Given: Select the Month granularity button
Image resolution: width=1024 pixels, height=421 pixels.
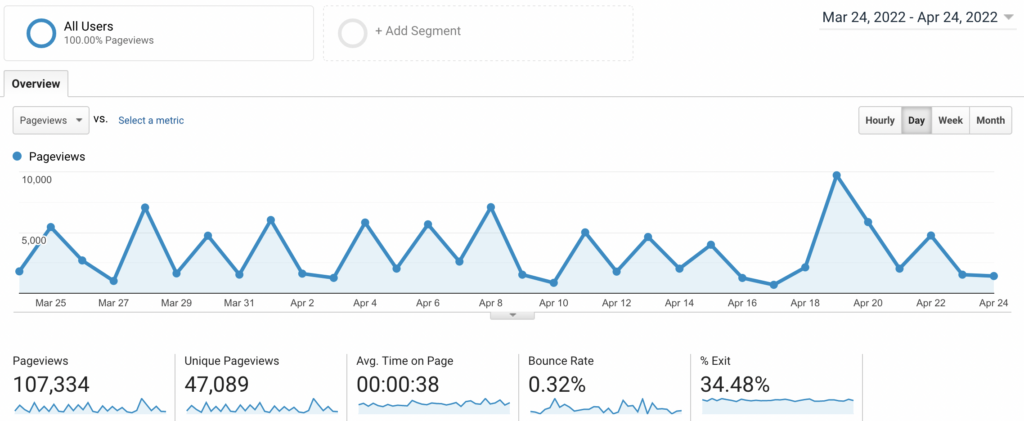Looking at the screenshot, I should coord(991,120).
